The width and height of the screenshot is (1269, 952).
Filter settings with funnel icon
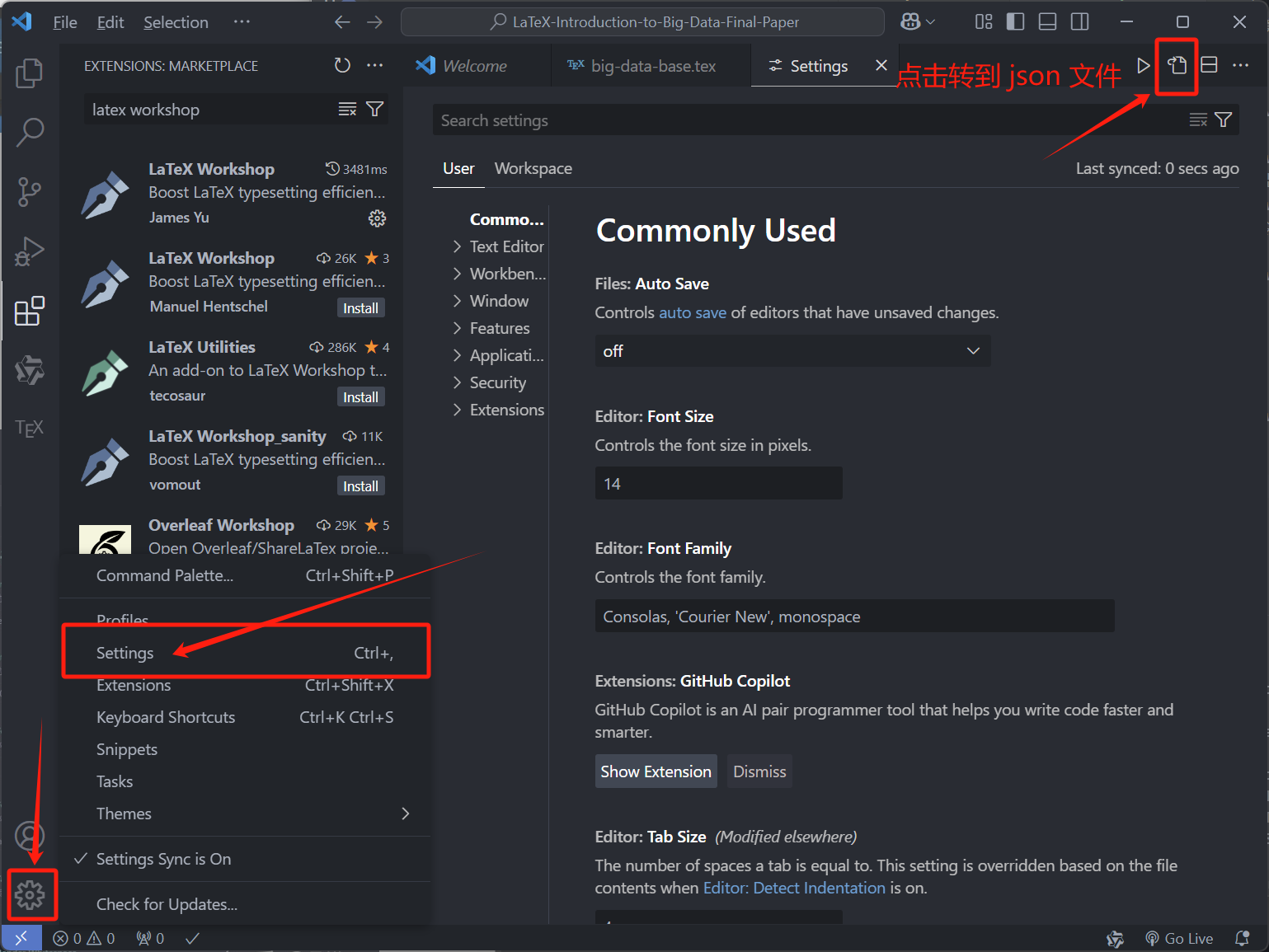point(1224,120)
